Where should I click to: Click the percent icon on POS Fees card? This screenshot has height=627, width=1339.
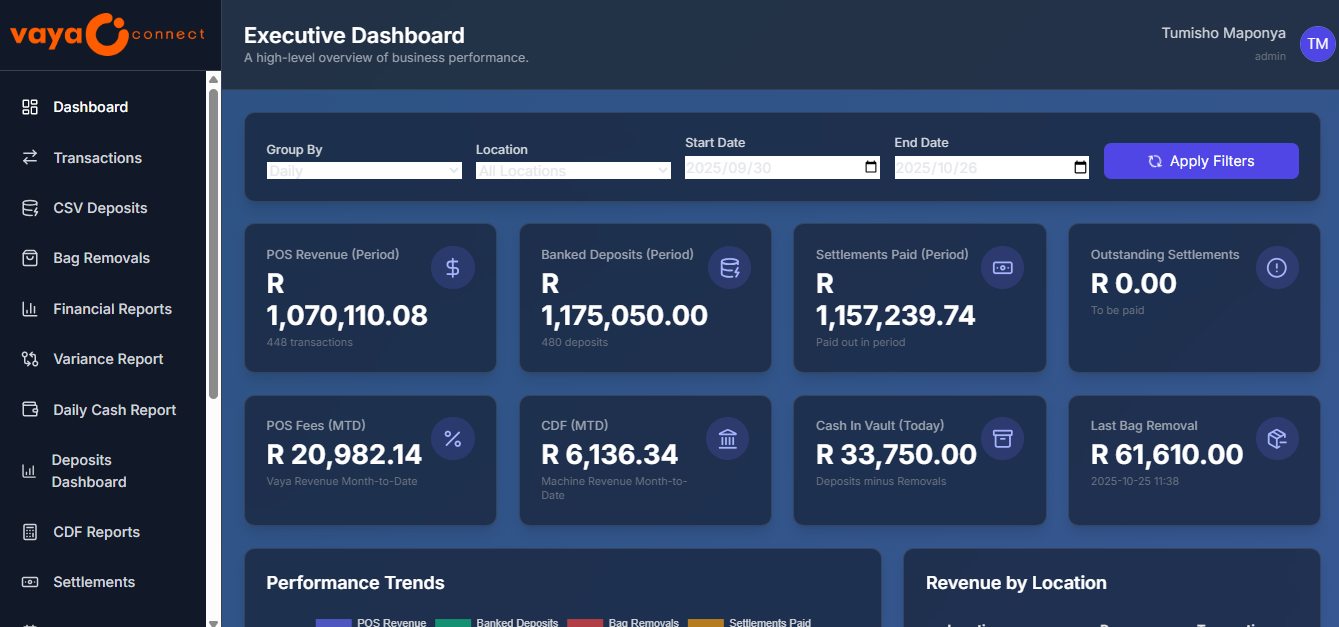(x=452, y=438)
